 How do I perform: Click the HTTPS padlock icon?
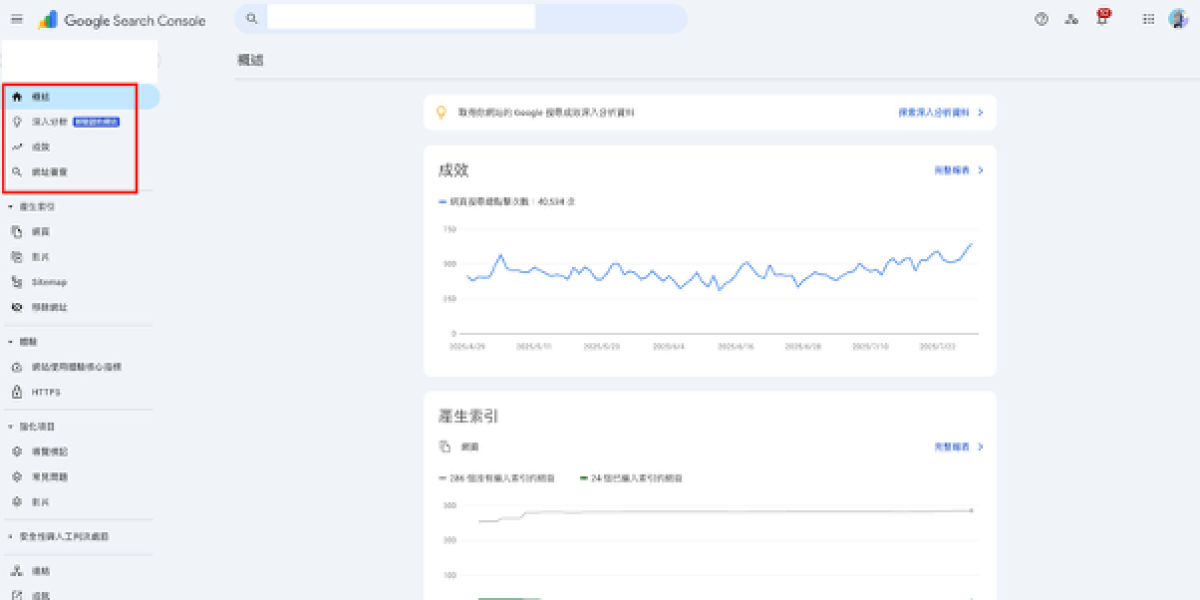pos(17,392)
